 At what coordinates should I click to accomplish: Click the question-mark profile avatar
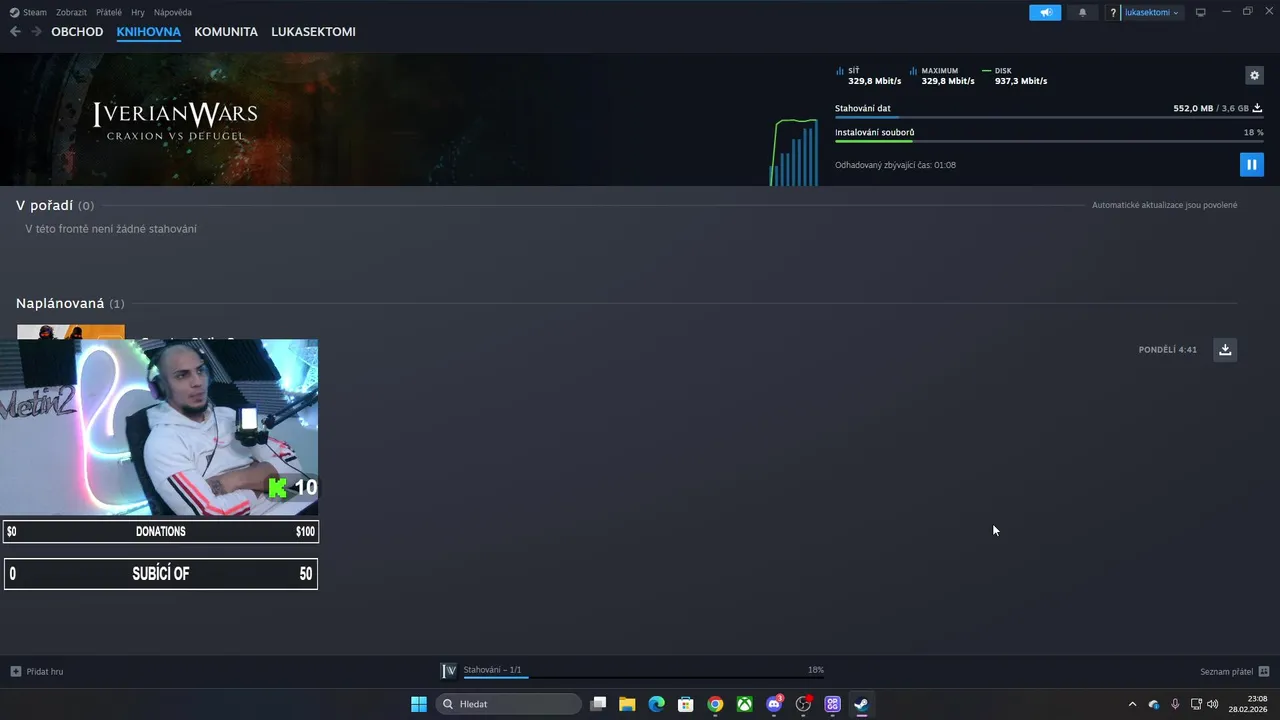pos(1113,13)
